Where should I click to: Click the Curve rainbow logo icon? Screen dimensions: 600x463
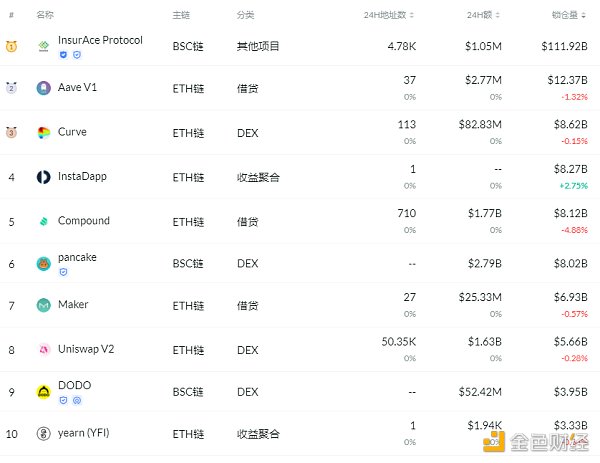pyautogui.click(x=44, y=132)
